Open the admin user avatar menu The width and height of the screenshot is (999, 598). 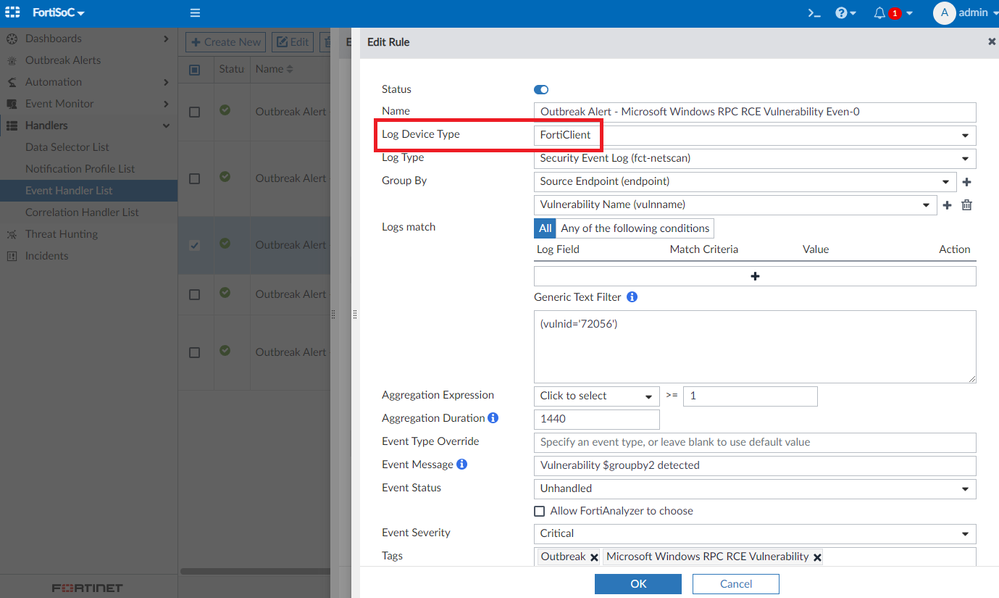coord(965,13)
